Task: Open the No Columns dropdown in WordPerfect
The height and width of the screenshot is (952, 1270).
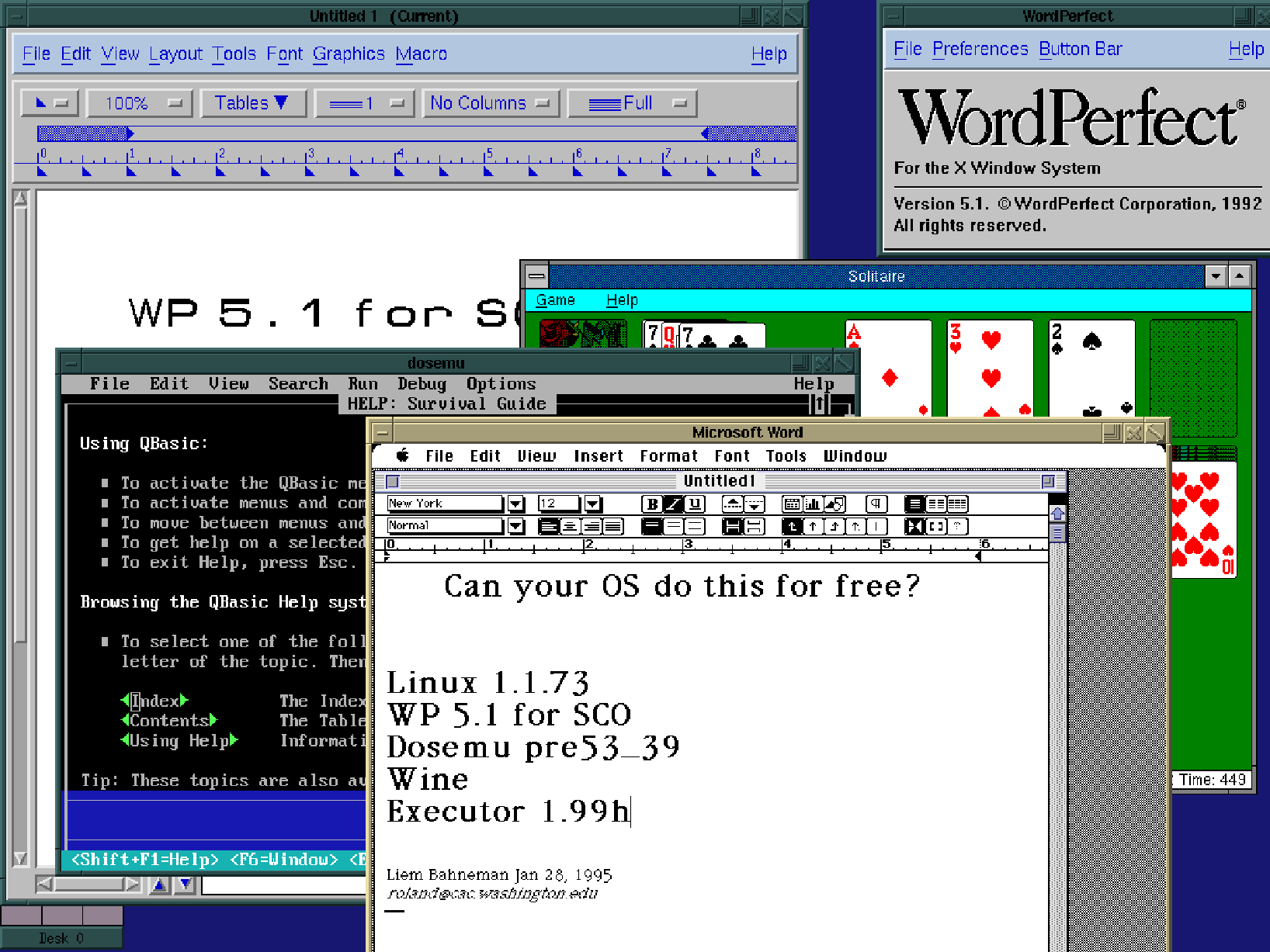Action: [x=491, y=103]
